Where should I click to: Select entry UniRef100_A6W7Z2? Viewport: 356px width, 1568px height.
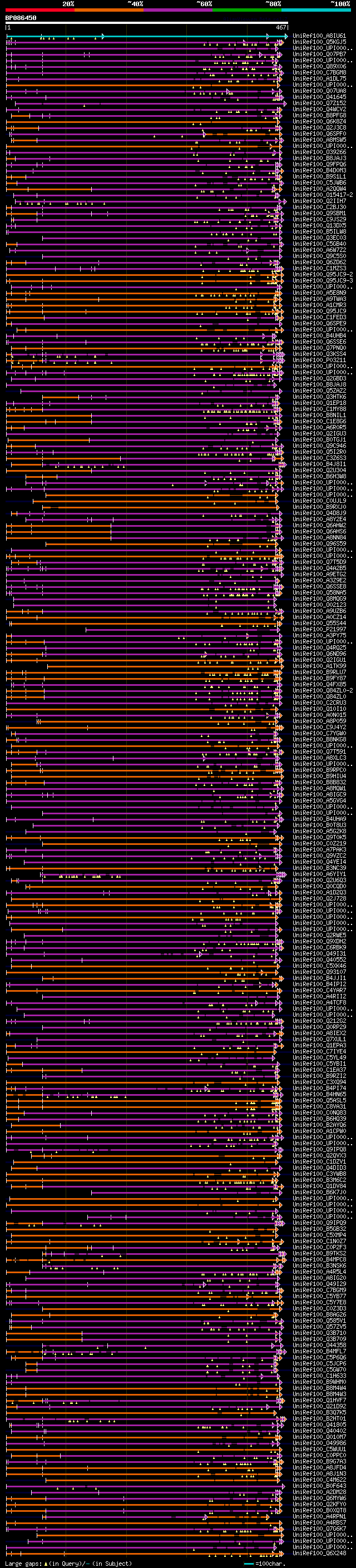point(319,250)
